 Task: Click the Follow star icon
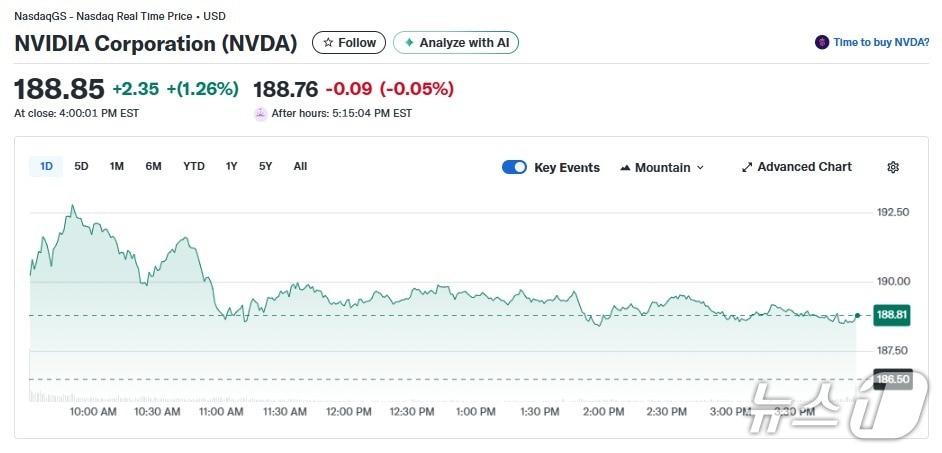[327, 43]
